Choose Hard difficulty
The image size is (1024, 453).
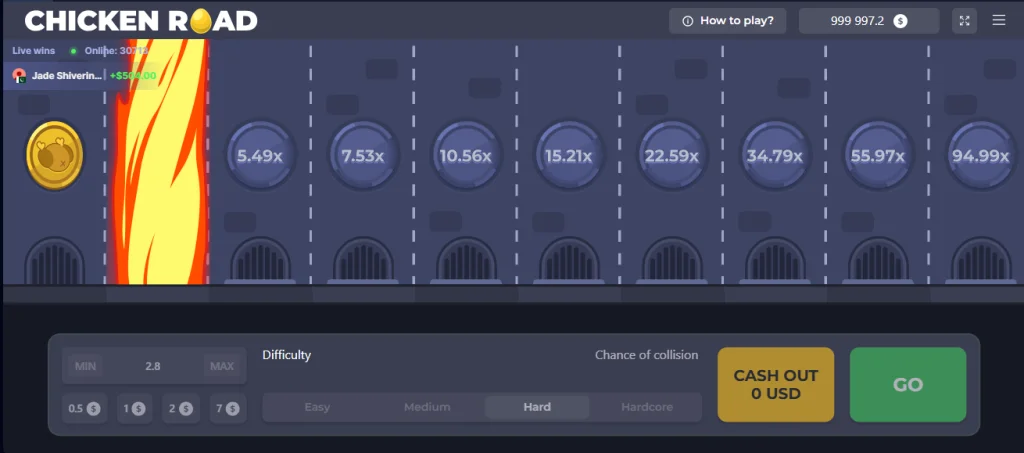pos(537,407)
